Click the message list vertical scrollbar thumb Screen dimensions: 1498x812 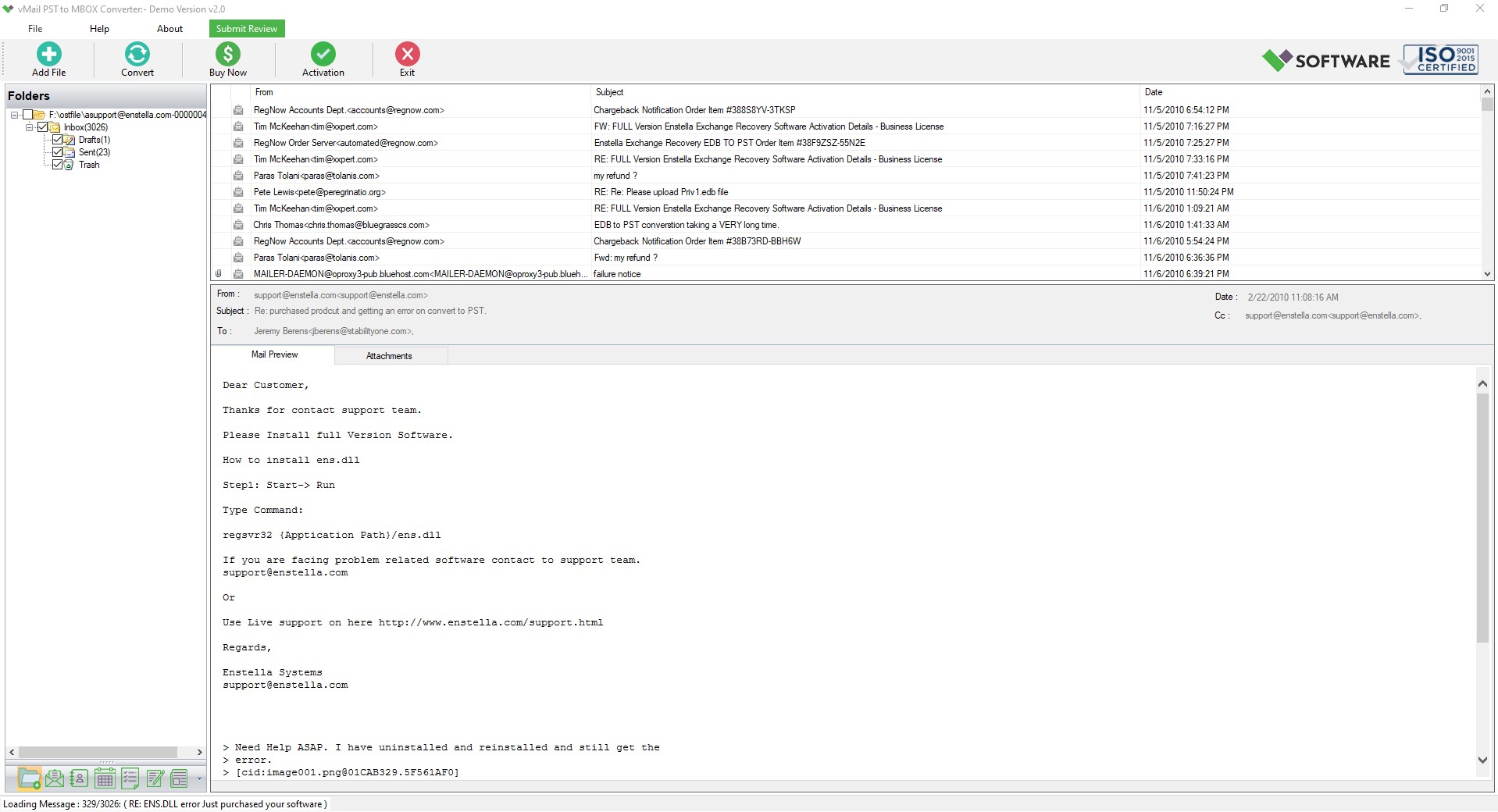(x=1487, y=105)
